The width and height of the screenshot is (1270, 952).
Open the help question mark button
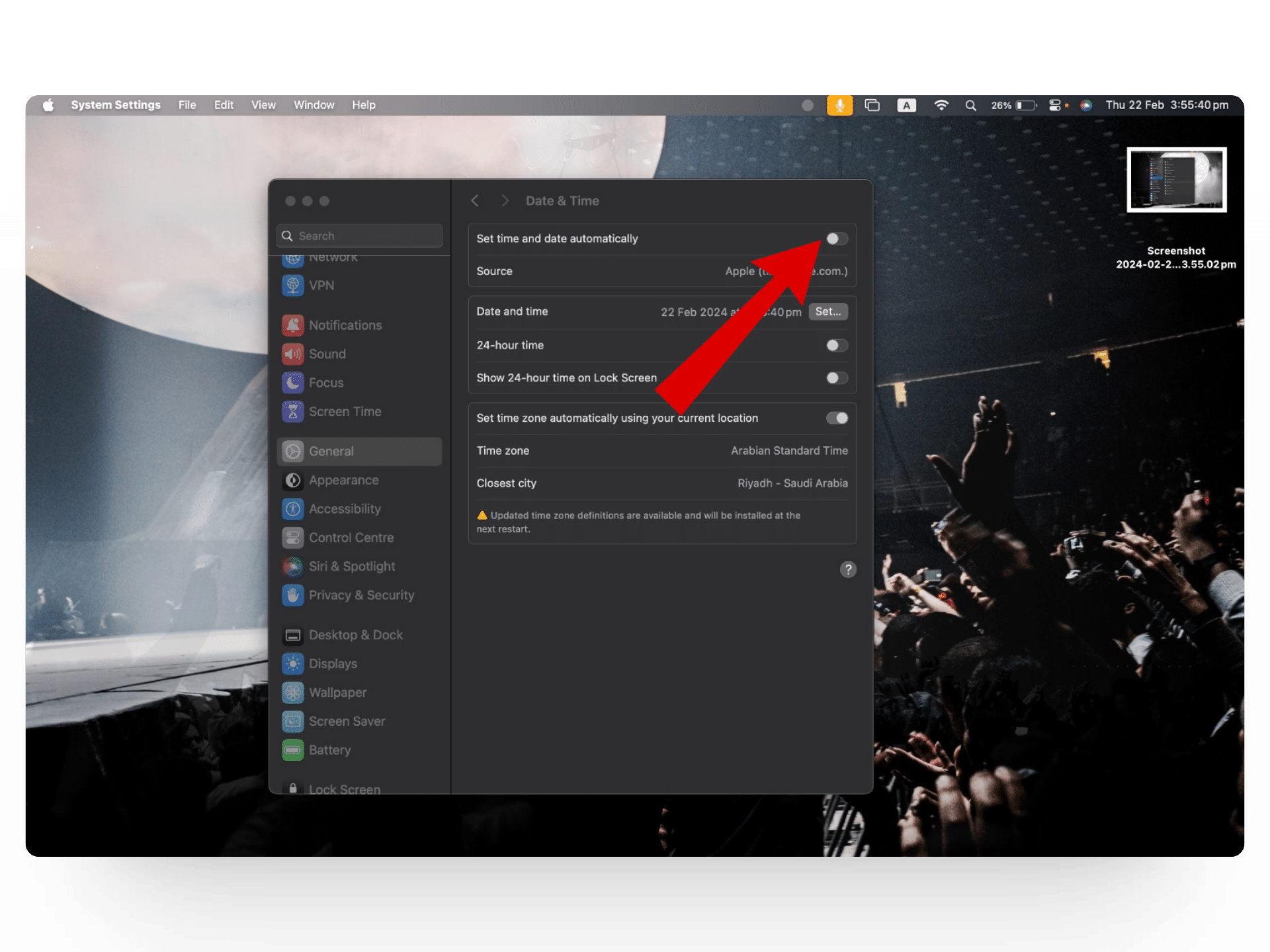coord(847,570)
